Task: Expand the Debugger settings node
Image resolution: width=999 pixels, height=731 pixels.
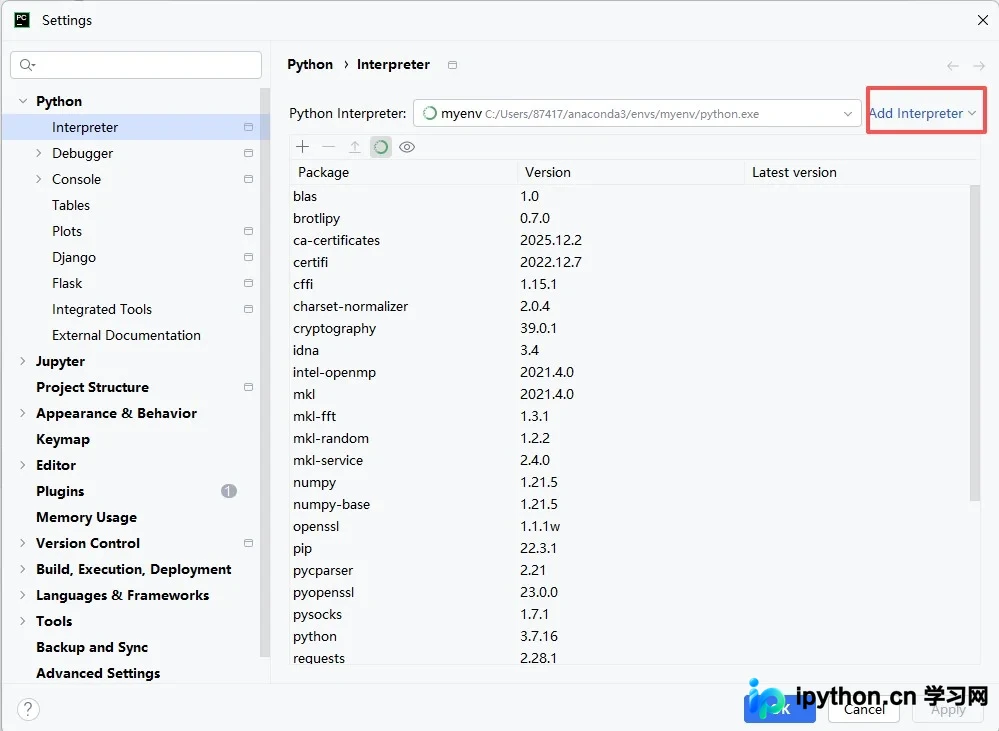Action: coord(39,153)
